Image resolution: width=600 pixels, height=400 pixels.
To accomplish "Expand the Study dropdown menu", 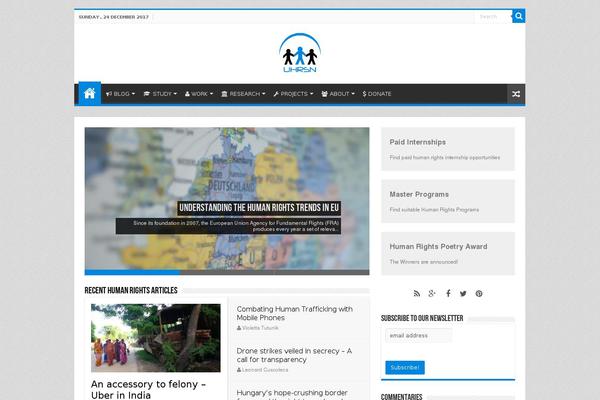I will tap(160, 94).
